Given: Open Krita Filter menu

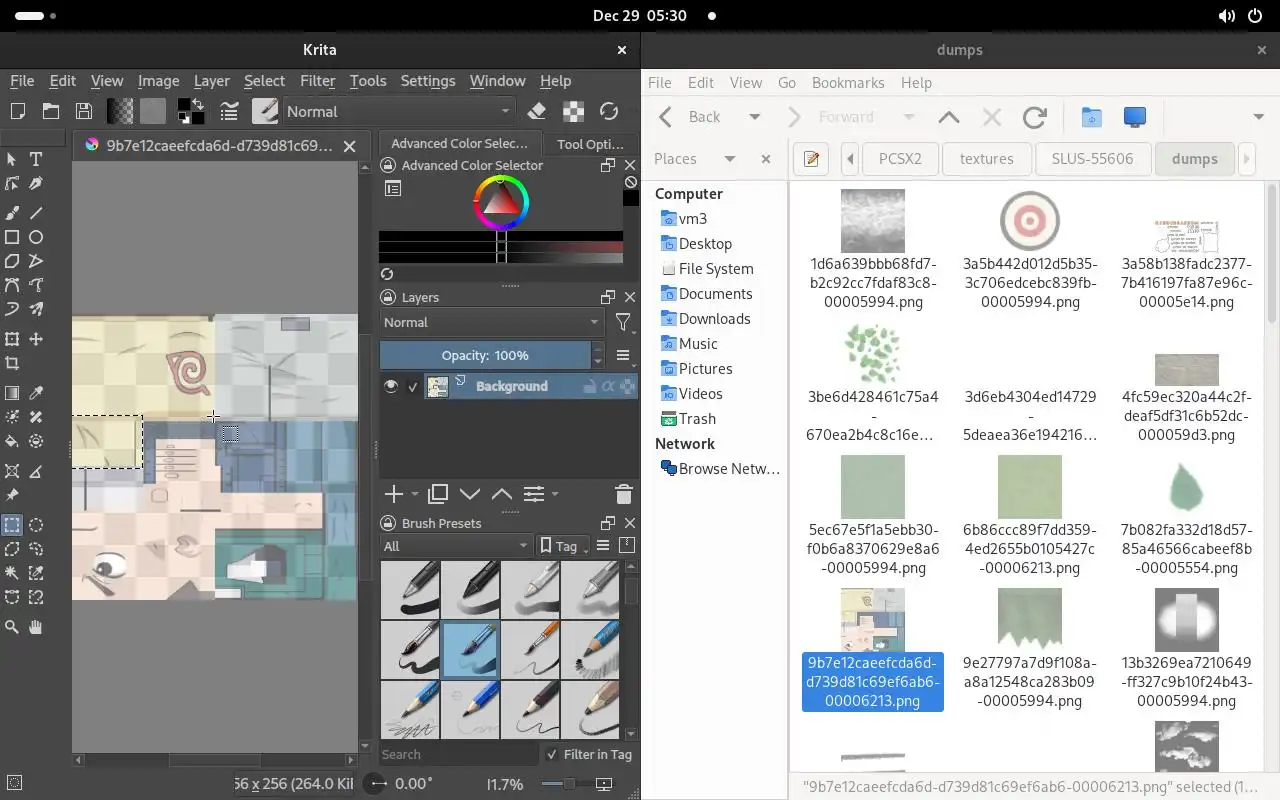Looking at the screenshot, I should click(x=317, y=81).
